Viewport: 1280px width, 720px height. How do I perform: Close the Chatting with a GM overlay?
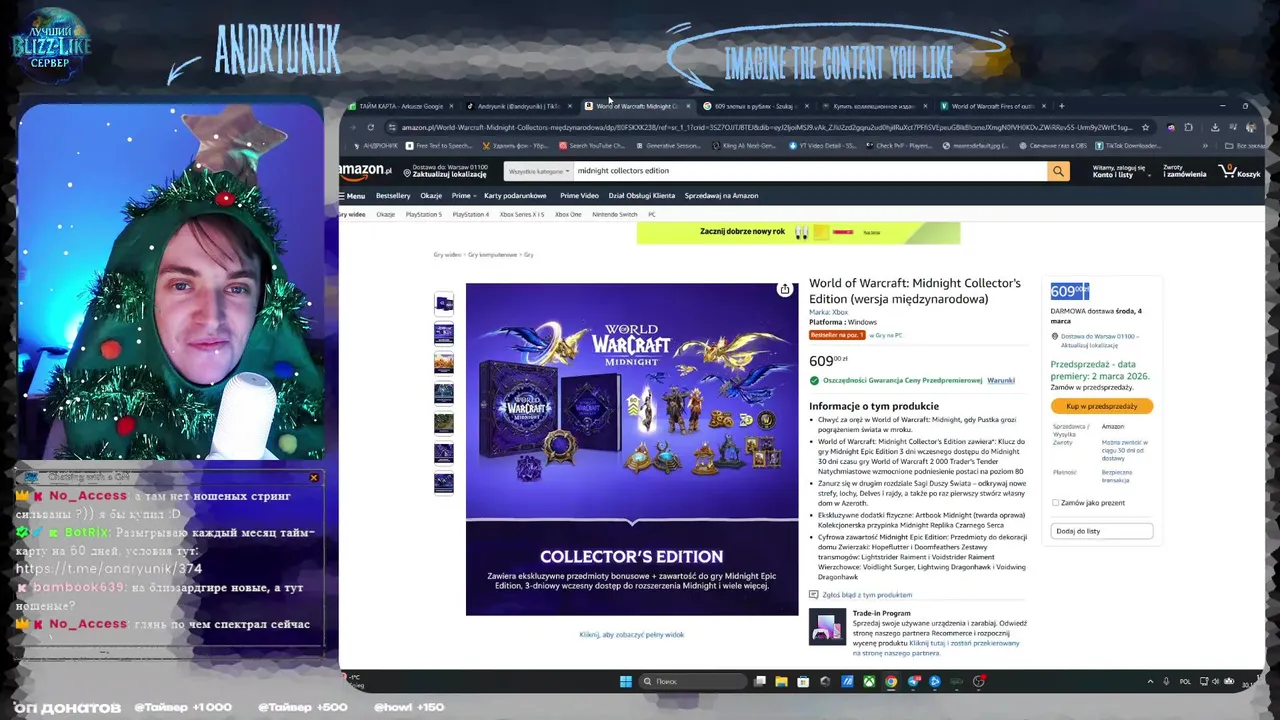313,478
